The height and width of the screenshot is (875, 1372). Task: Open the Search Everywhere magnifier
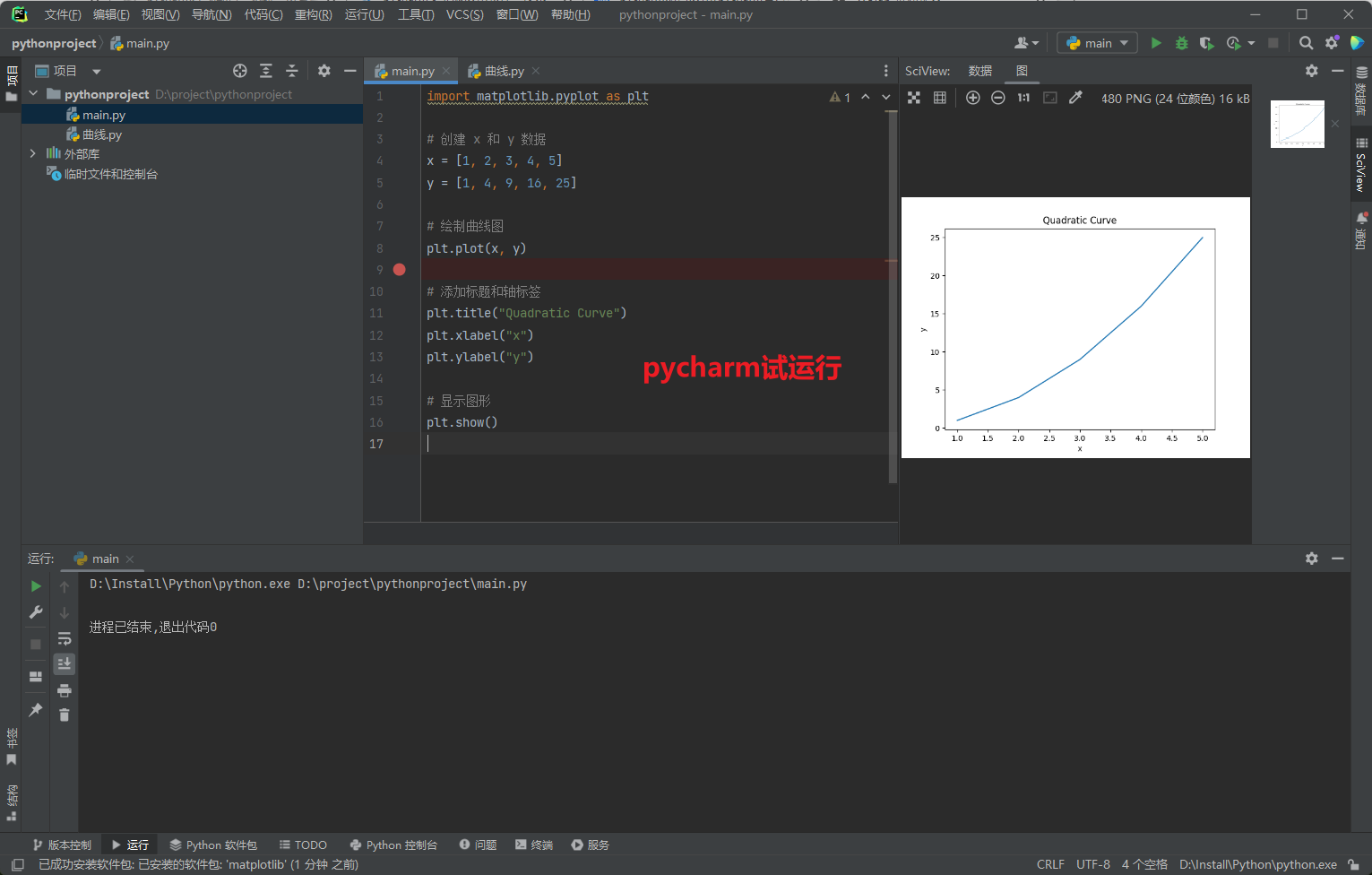point(1307,43)
